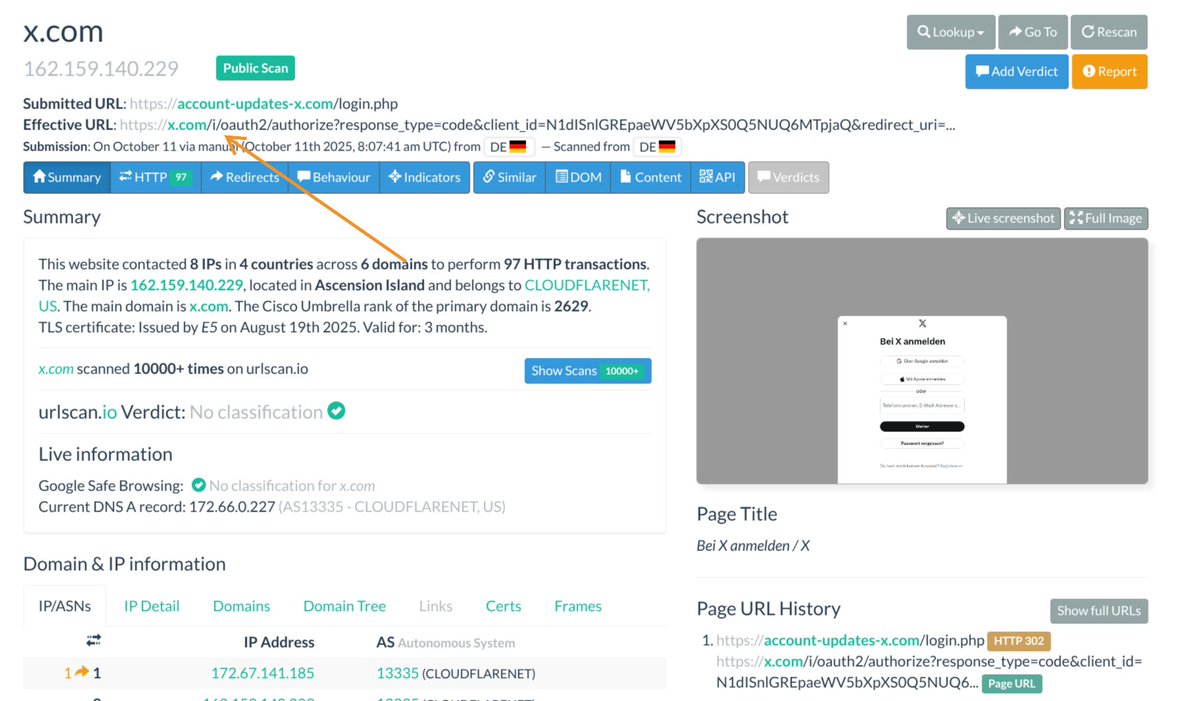The image size is (1200, 701).
Task: Click italic x.com scanned link
Action: point(56,369)
